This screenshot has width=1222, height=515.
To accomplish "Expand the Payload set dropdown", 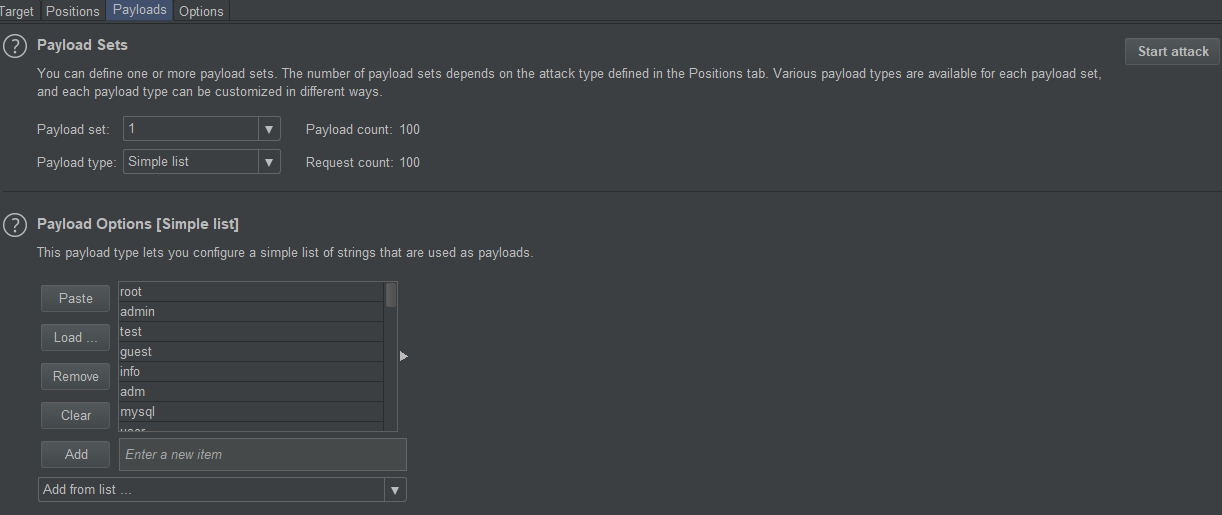I will (x=268, y=129).
